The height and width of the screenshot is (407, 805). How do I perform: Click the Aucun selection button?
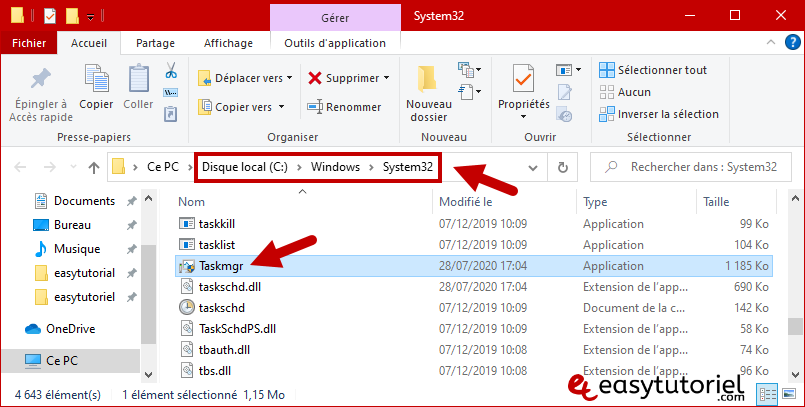coord(625,92)
